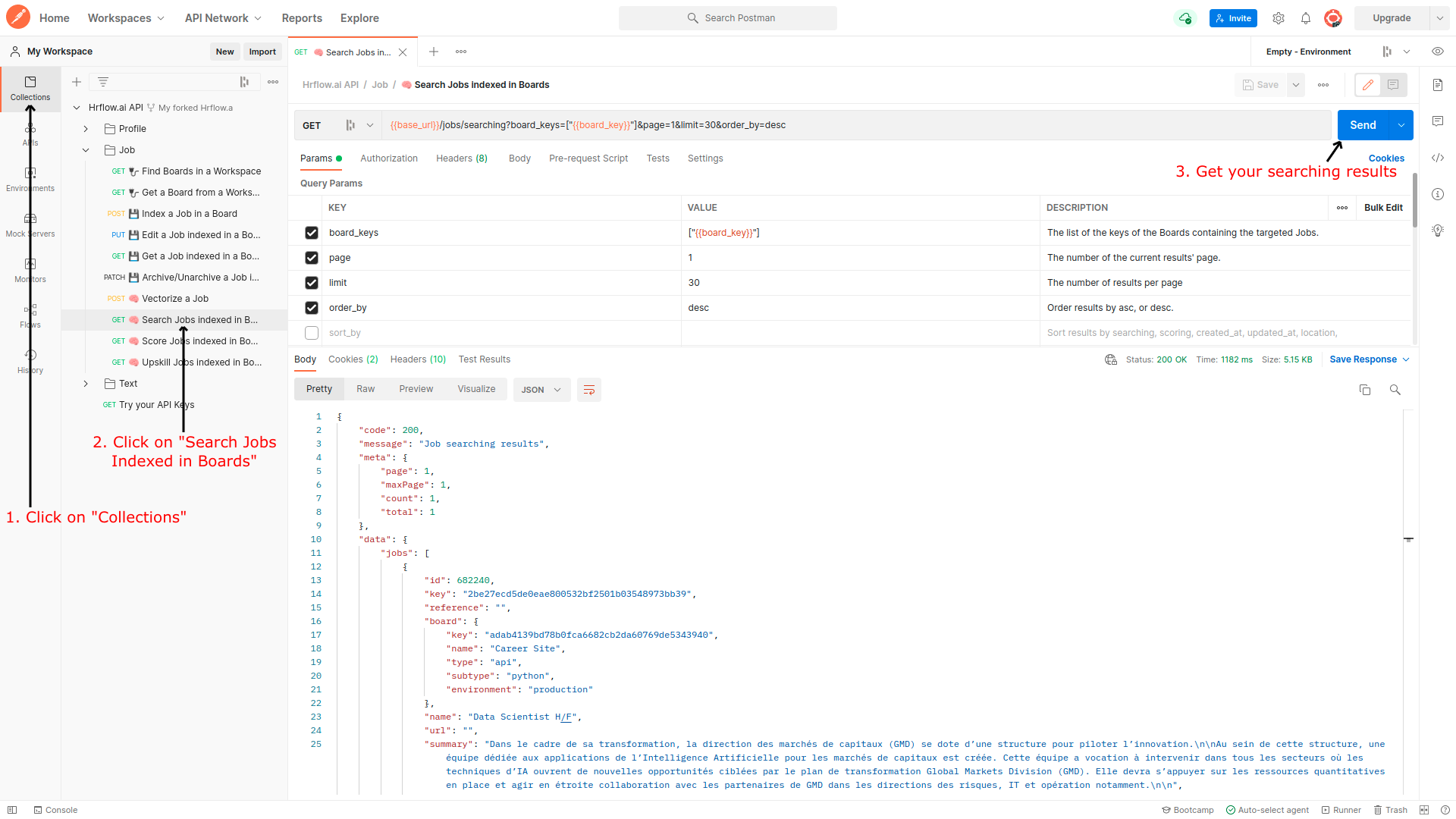The height and width of the screenshot is (819, 1456).
Task: Open the JSON format dropdown
Action: pyautogui.click(x=542, y=390)
